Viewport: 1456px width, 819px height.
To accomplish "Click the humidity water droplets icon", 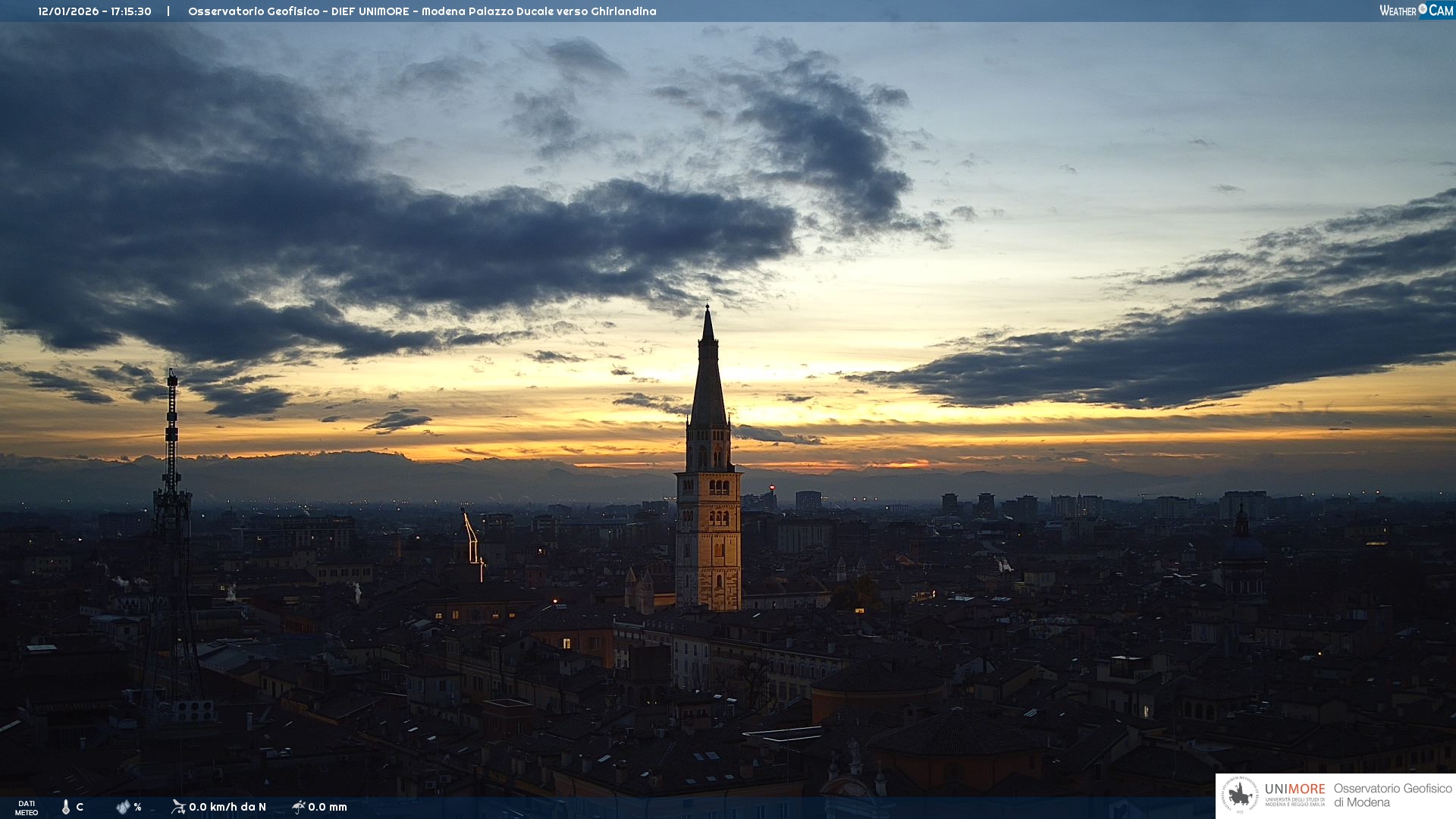I will [x=123, y=807].
